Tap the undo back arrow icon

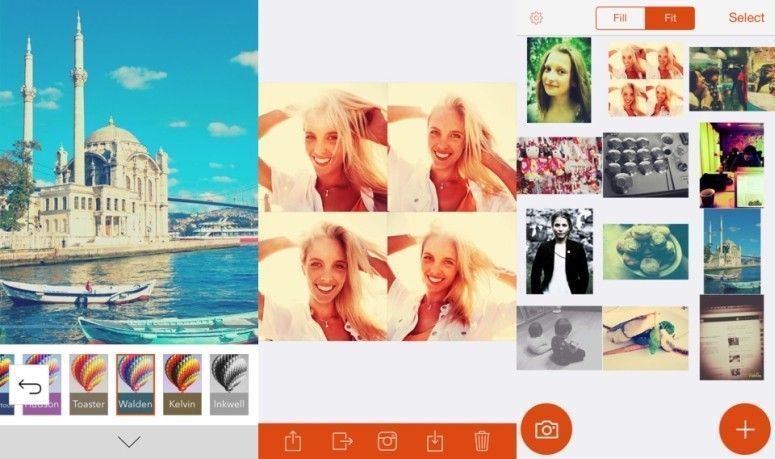29,385
